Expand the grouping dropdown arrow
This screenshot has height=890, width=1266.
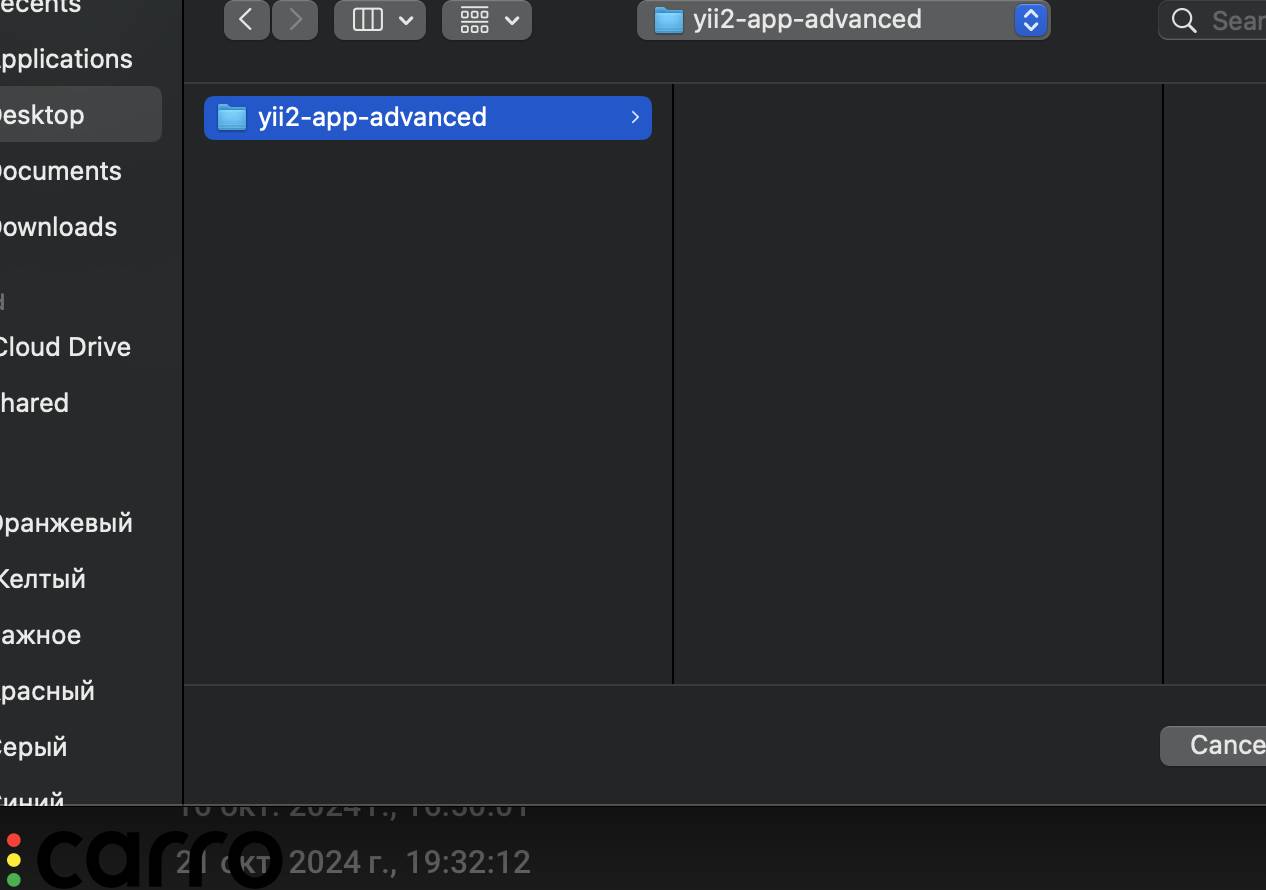512,20
